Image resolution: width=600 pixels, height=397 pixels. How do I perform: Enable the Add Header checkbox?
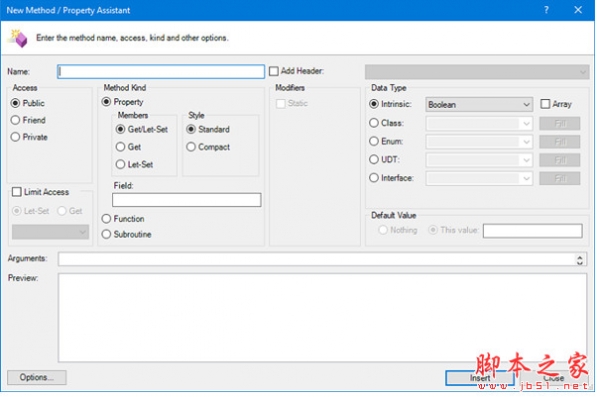click(274, 71)
